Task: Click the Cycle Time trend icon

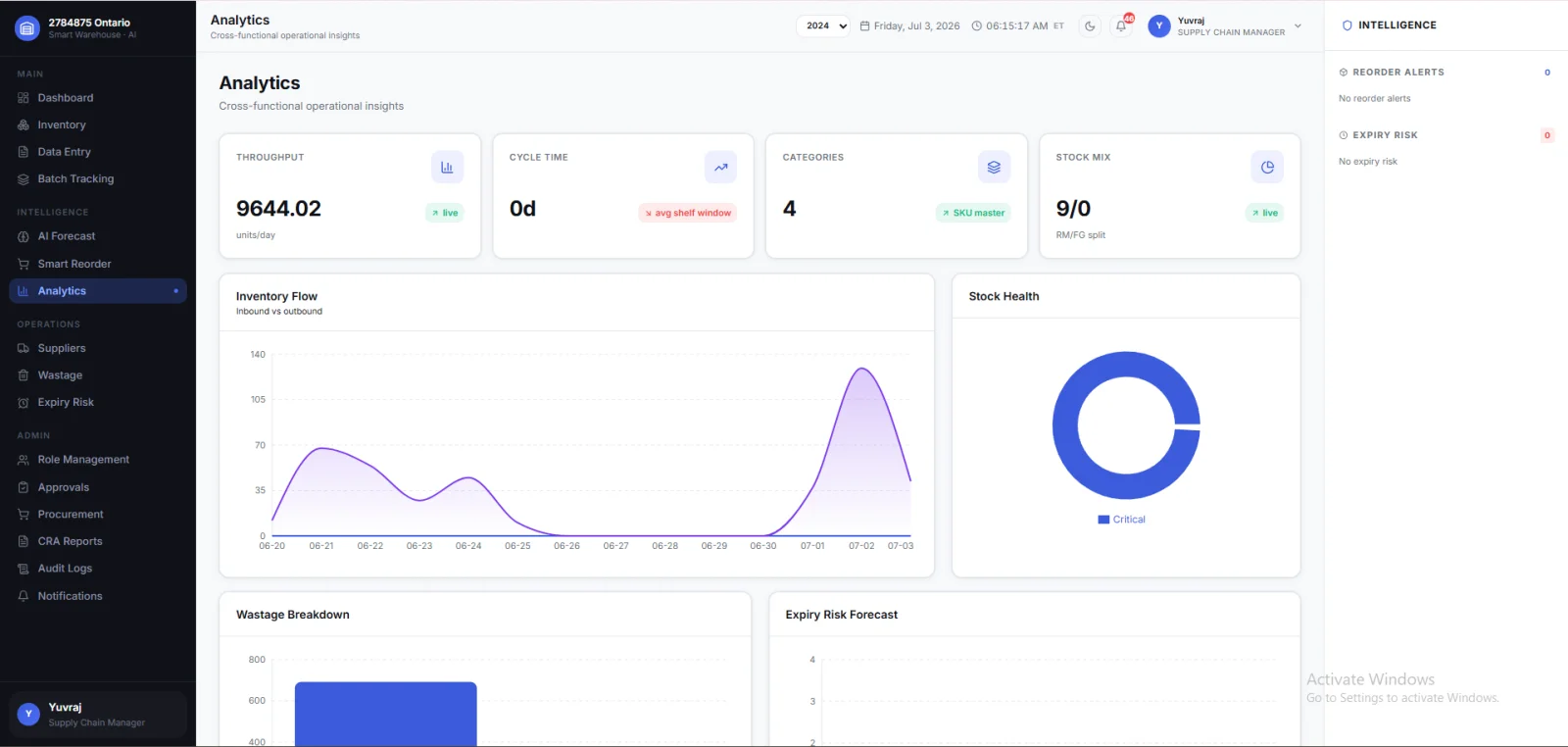Action: pos(720,168)
